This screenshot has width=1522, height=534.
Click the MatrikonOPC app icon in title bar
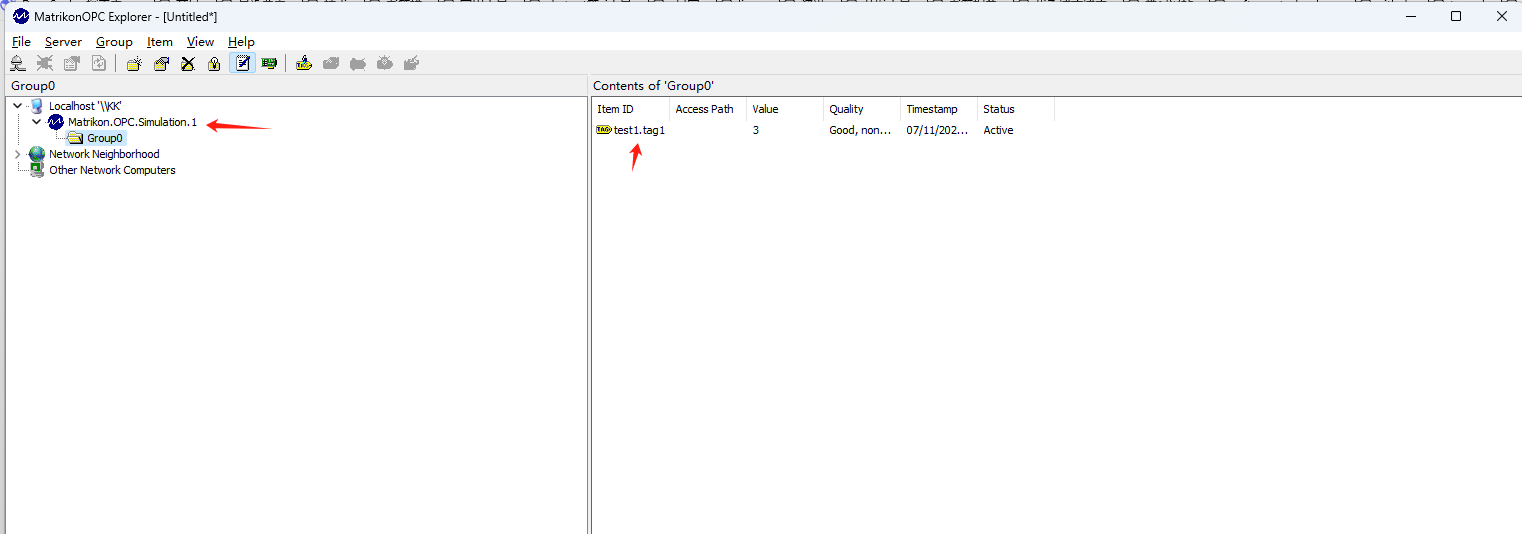coord(21,16)
